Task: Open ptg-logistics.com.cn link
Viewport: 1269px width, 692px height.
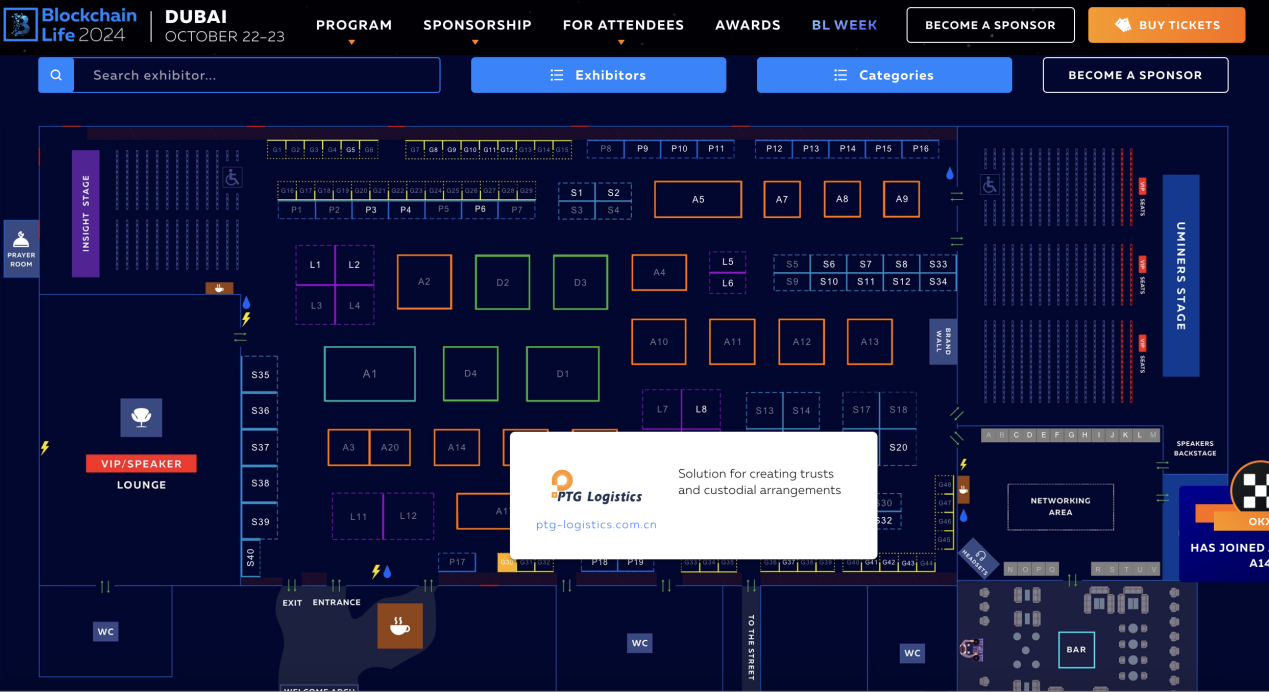Action: click(x=596, y=524)
